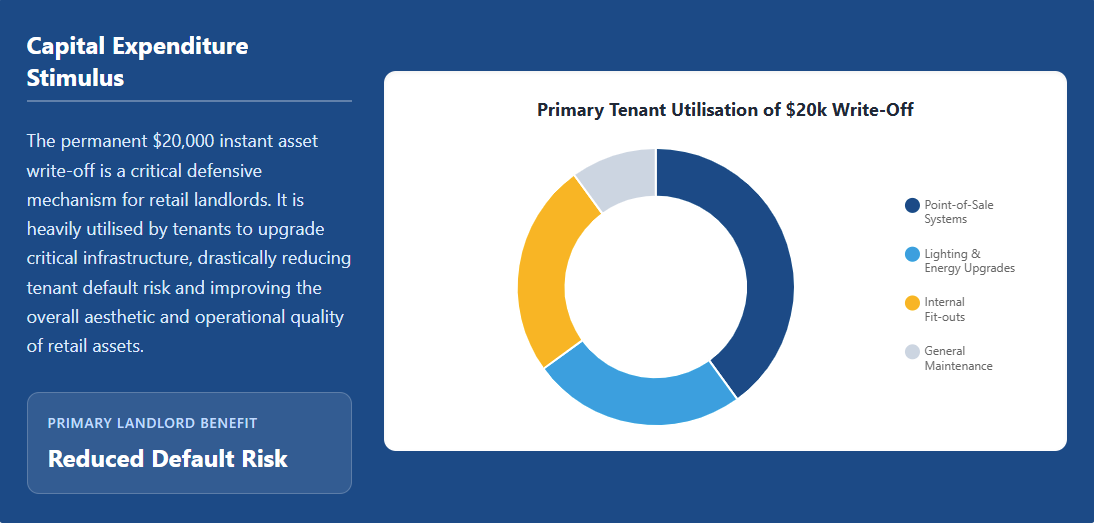This screenshot has width=1094, height=523.
Task: Click the Primary Landlord Benefit label
Action: (x=152, y=423)
